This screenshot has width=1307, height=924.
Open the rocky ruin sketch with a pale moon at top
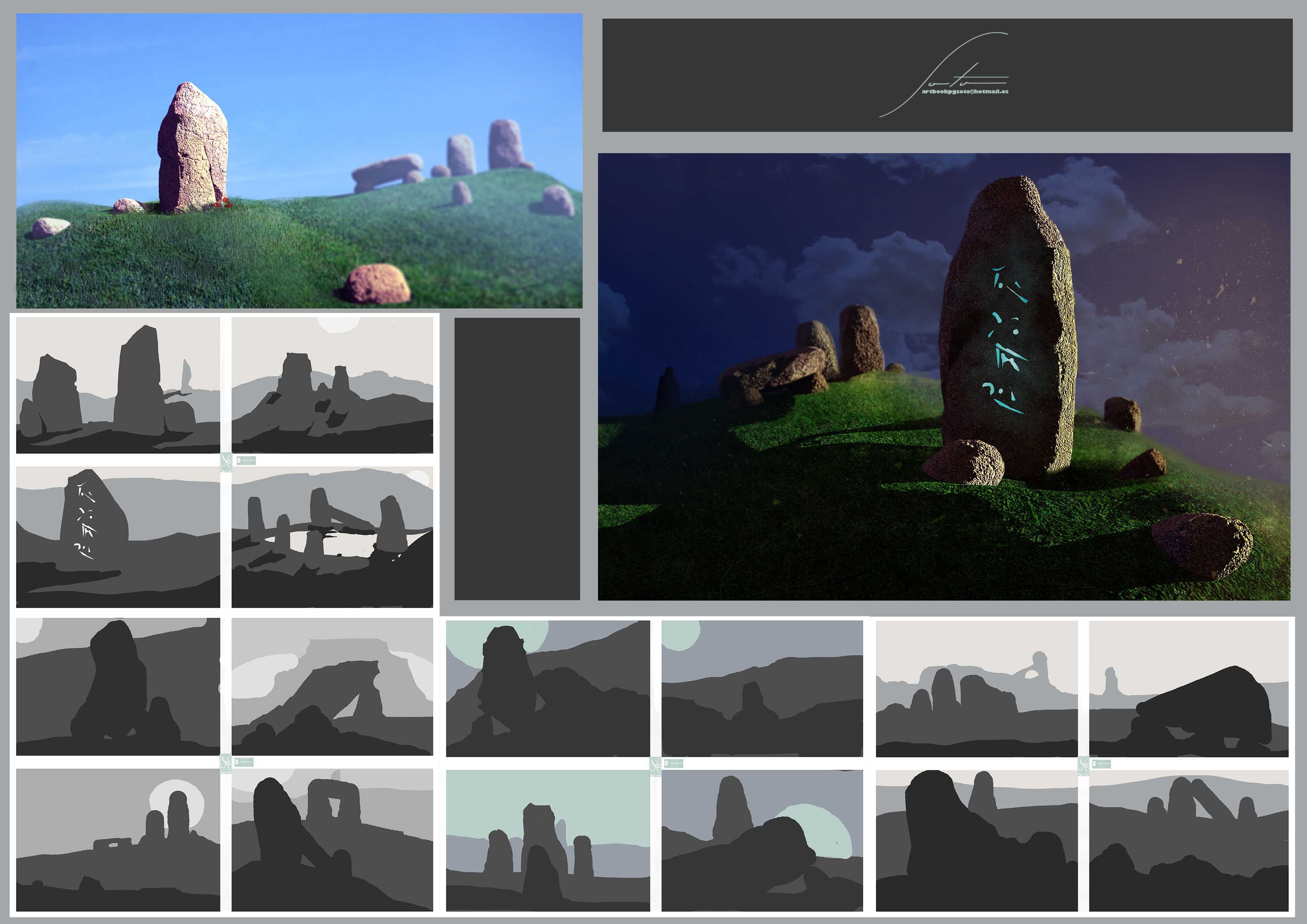(x=332, y=385)
